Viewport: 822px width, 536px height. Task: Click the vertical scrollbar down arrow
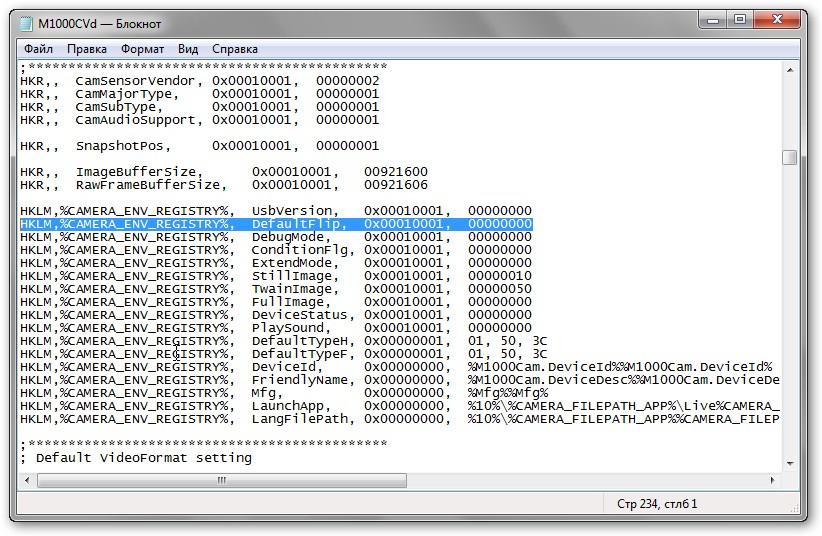click(789, 462)
